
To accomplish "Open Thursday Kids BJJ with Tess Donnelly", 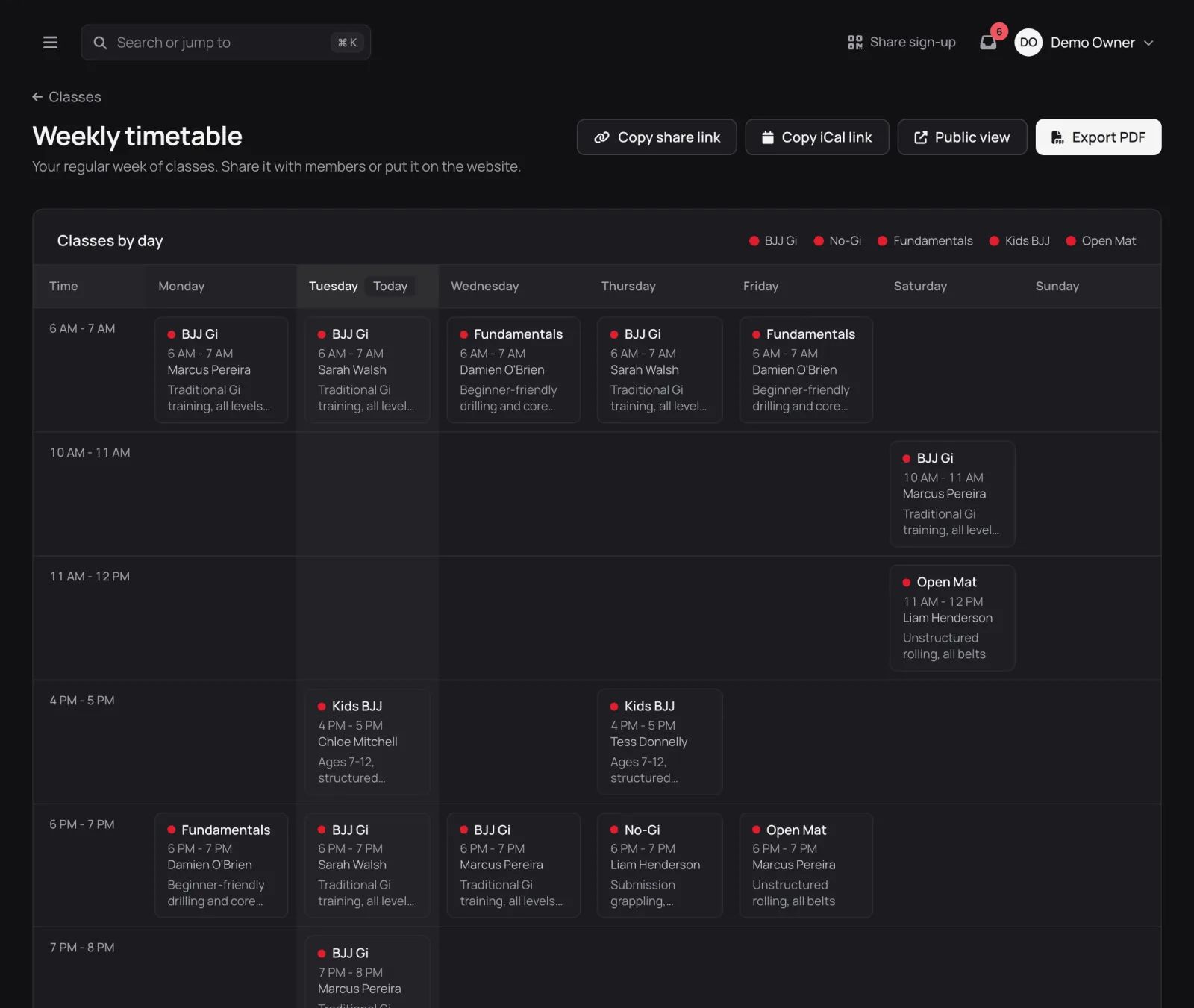I will (660, 742).
